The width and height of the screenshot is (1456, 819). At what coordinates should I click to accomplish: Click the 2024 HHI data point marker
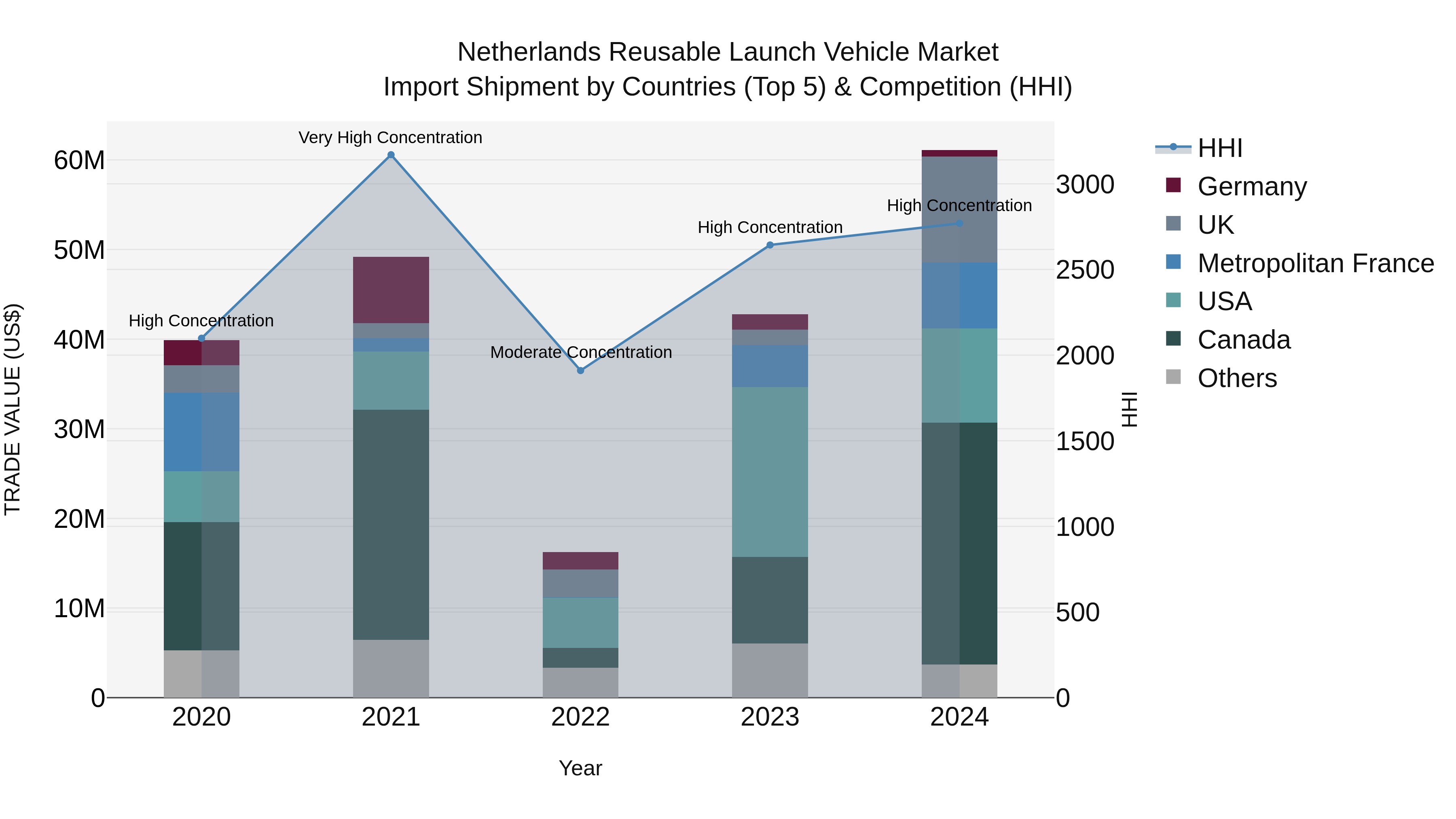point(959,223)
